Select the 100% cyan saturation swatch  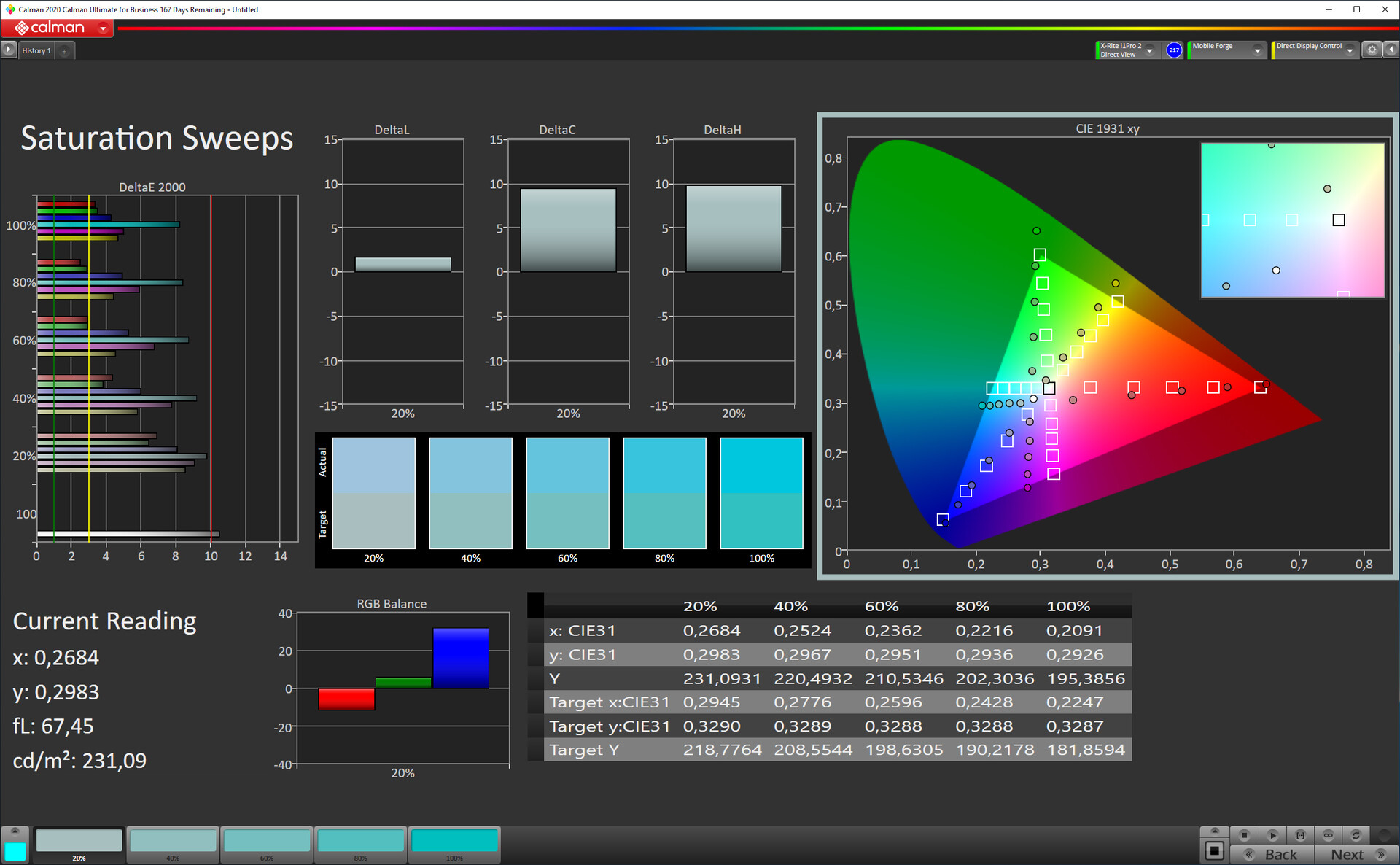click(x=454, y=841)
